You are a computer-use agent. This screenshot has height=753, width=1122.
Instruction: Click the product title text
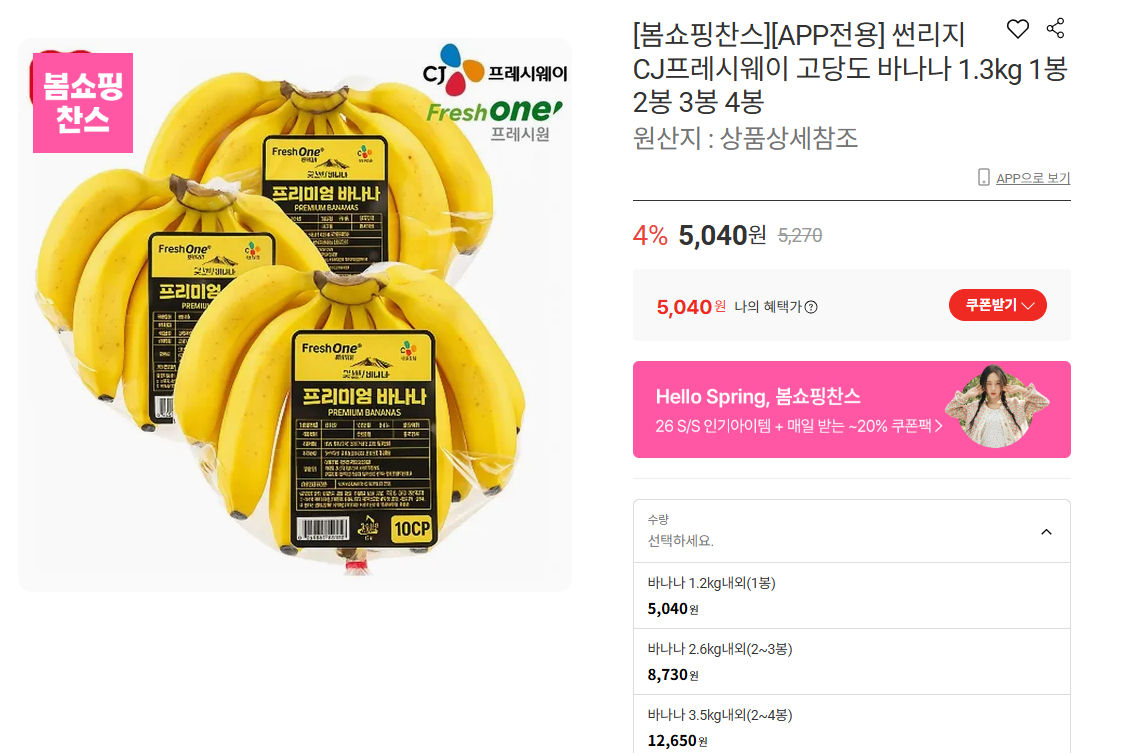click(x=850, y=68)
